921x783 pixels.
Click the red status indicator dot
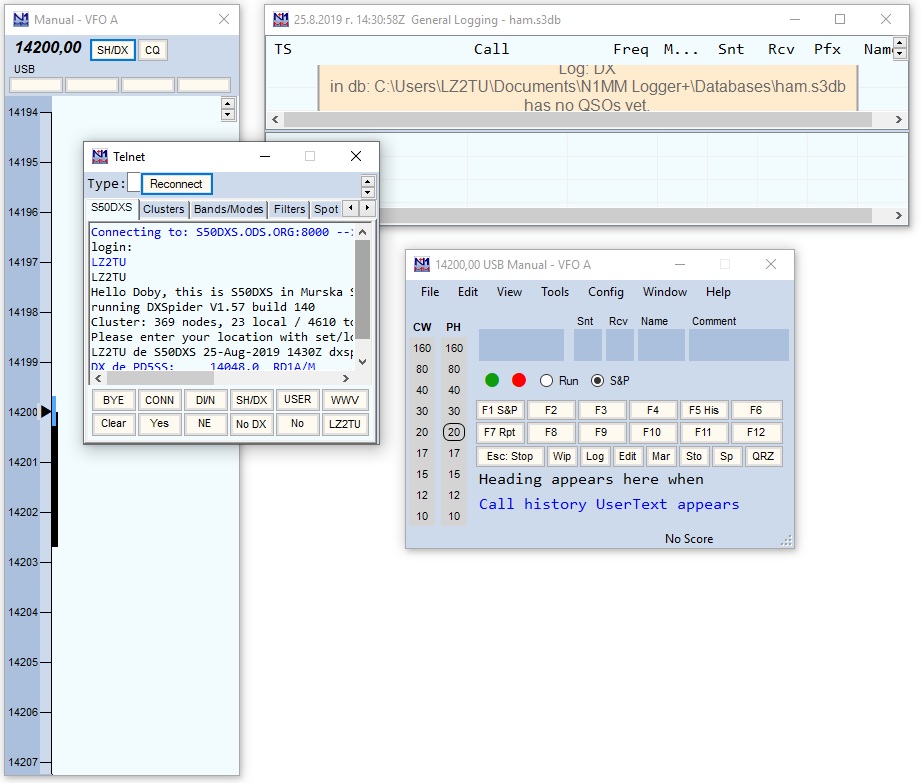(519, 380)
